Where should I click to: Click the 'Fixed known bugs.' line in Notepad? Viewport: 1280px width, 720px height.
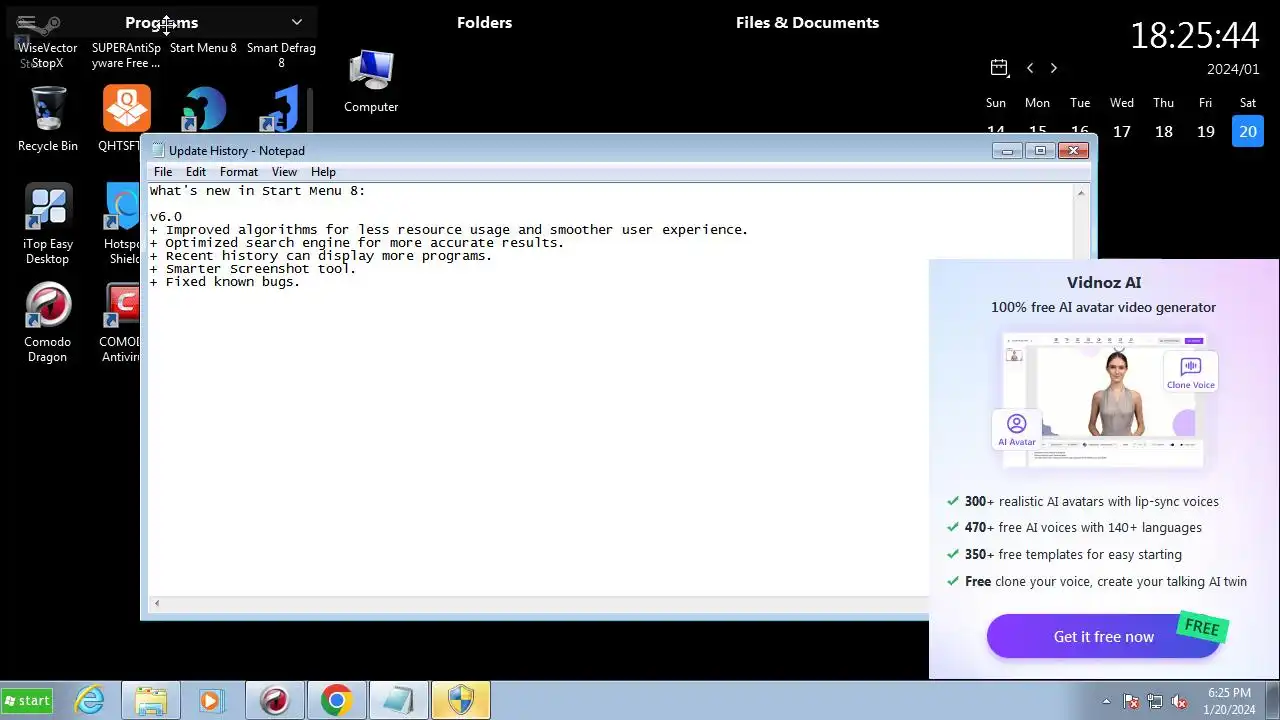tap(225, 282)
